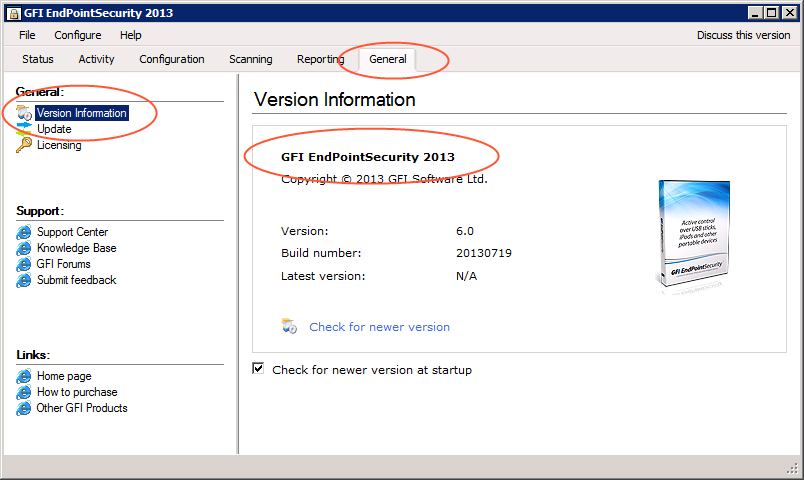Click the version value 6.0

(465, 231)
